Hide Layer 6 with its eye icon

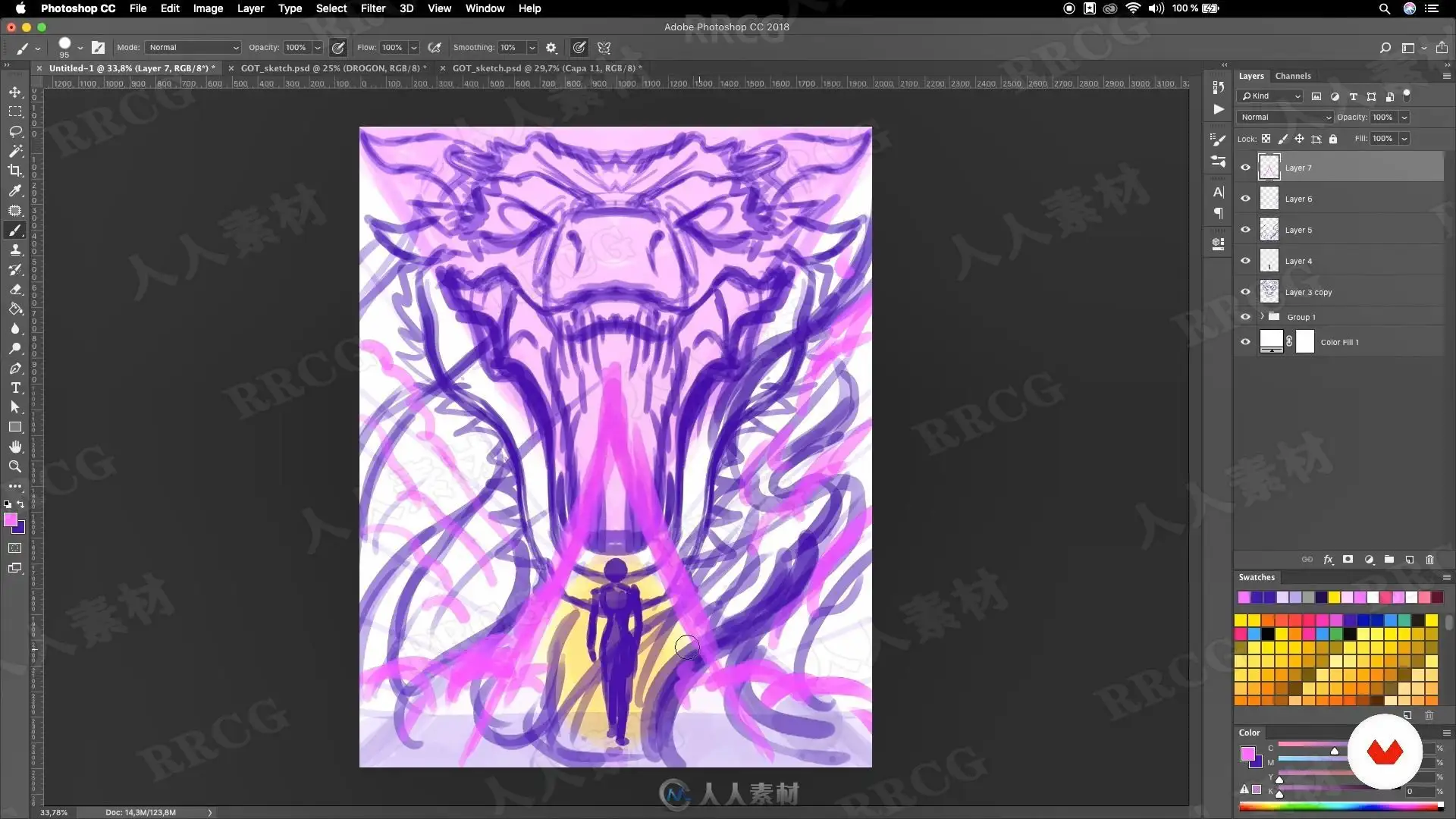pos(1245,199)
